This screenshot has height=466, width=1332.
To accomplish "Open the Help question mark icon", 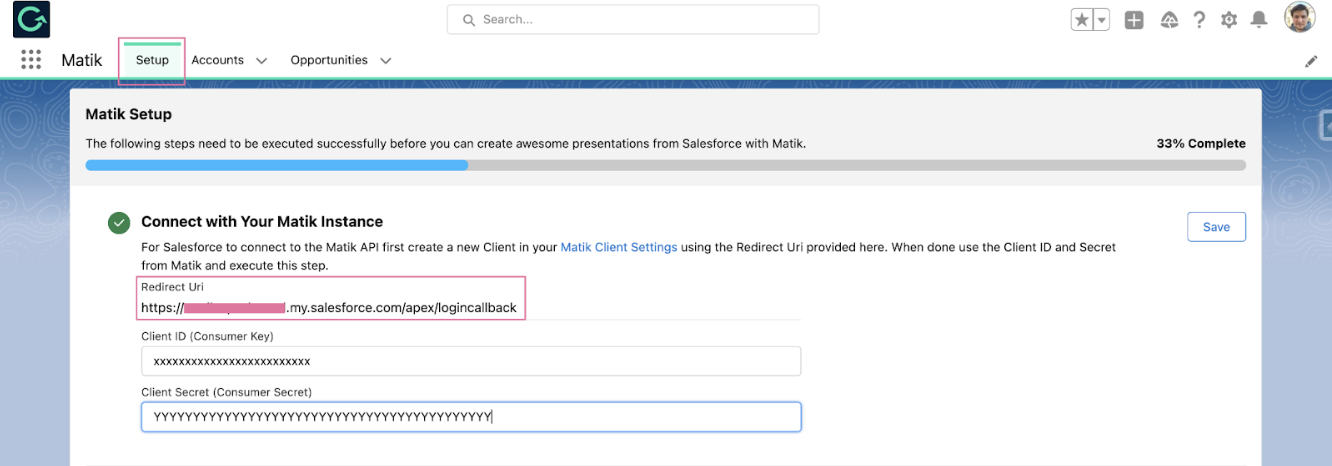I will (x=1199, y=20).
